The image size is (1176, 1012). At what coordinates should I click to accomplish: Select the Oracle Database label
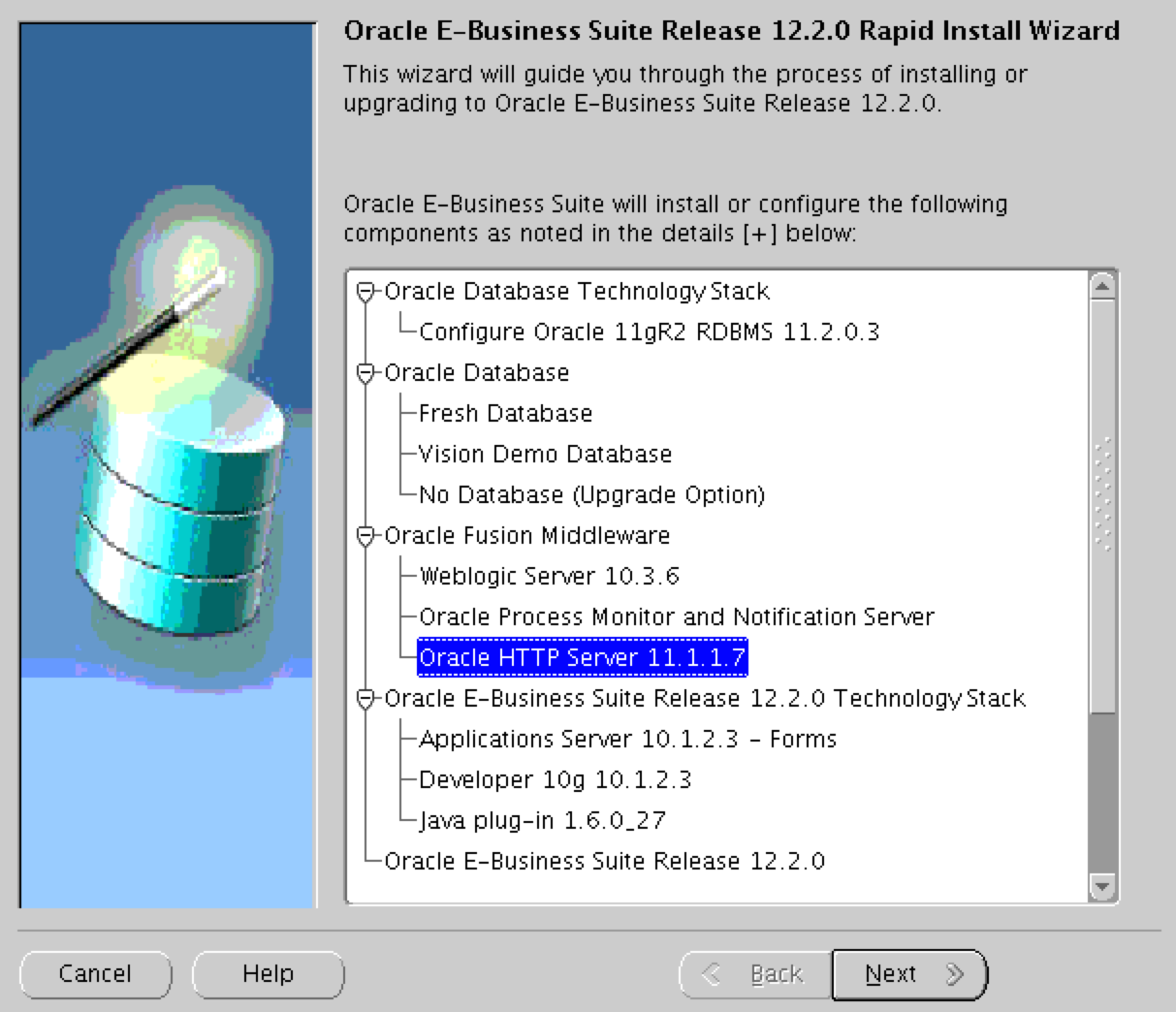[x=477, y=373]
